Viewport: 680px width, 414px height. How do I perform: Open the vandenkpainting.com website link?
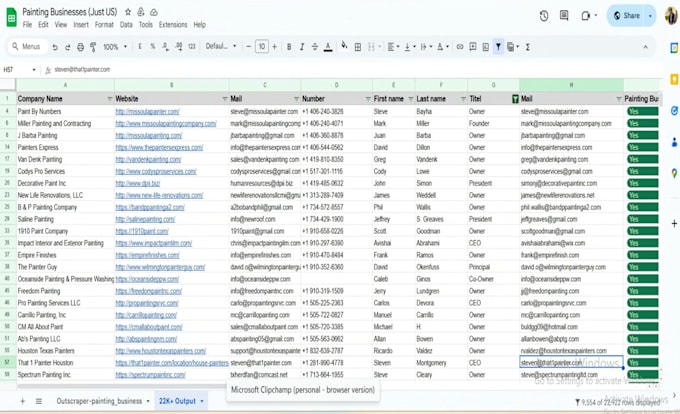click(x=148, y=160)
